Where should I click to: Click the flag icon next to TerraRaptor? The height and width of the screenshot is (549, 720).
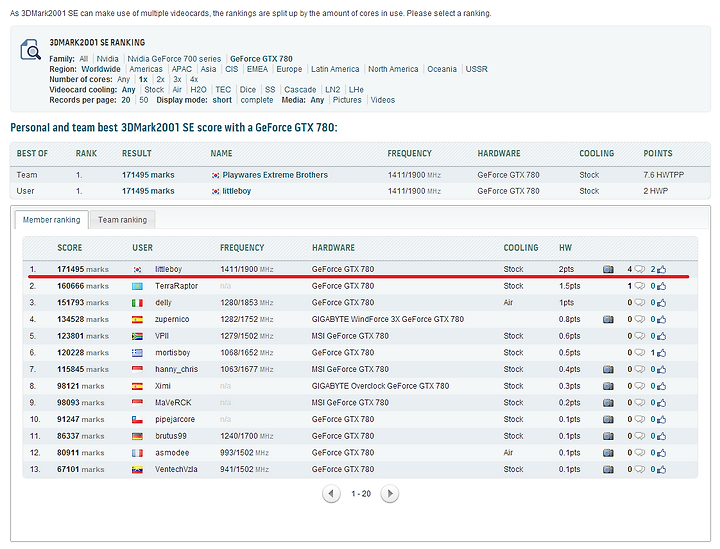pyautogui.click(x=137, y=286)
